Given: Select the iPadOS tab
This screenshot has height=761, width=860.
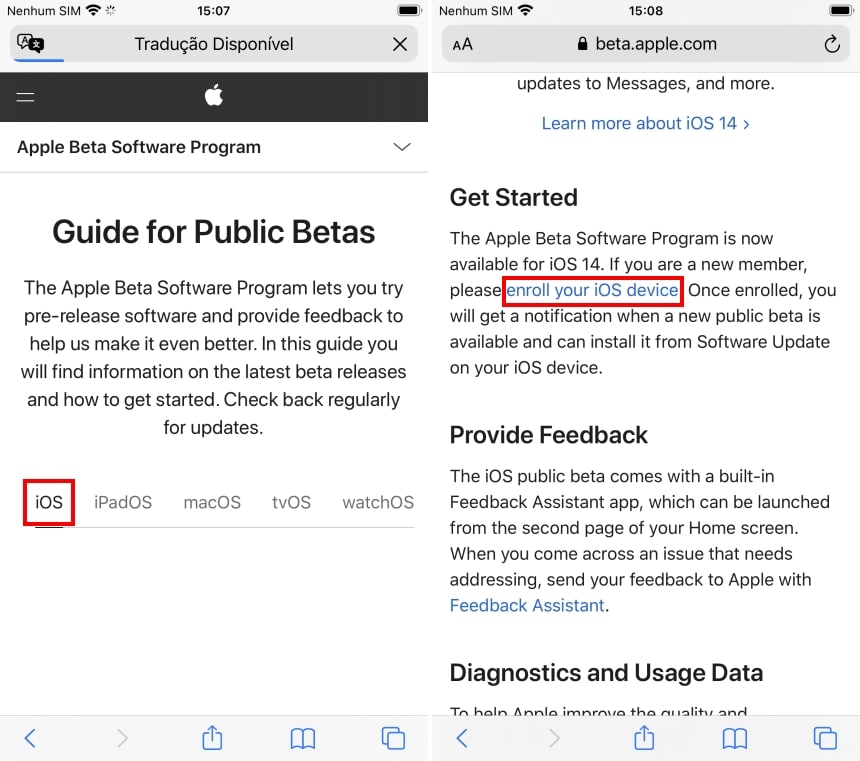Looking at the screenshot, I should [x=123, y=502].
